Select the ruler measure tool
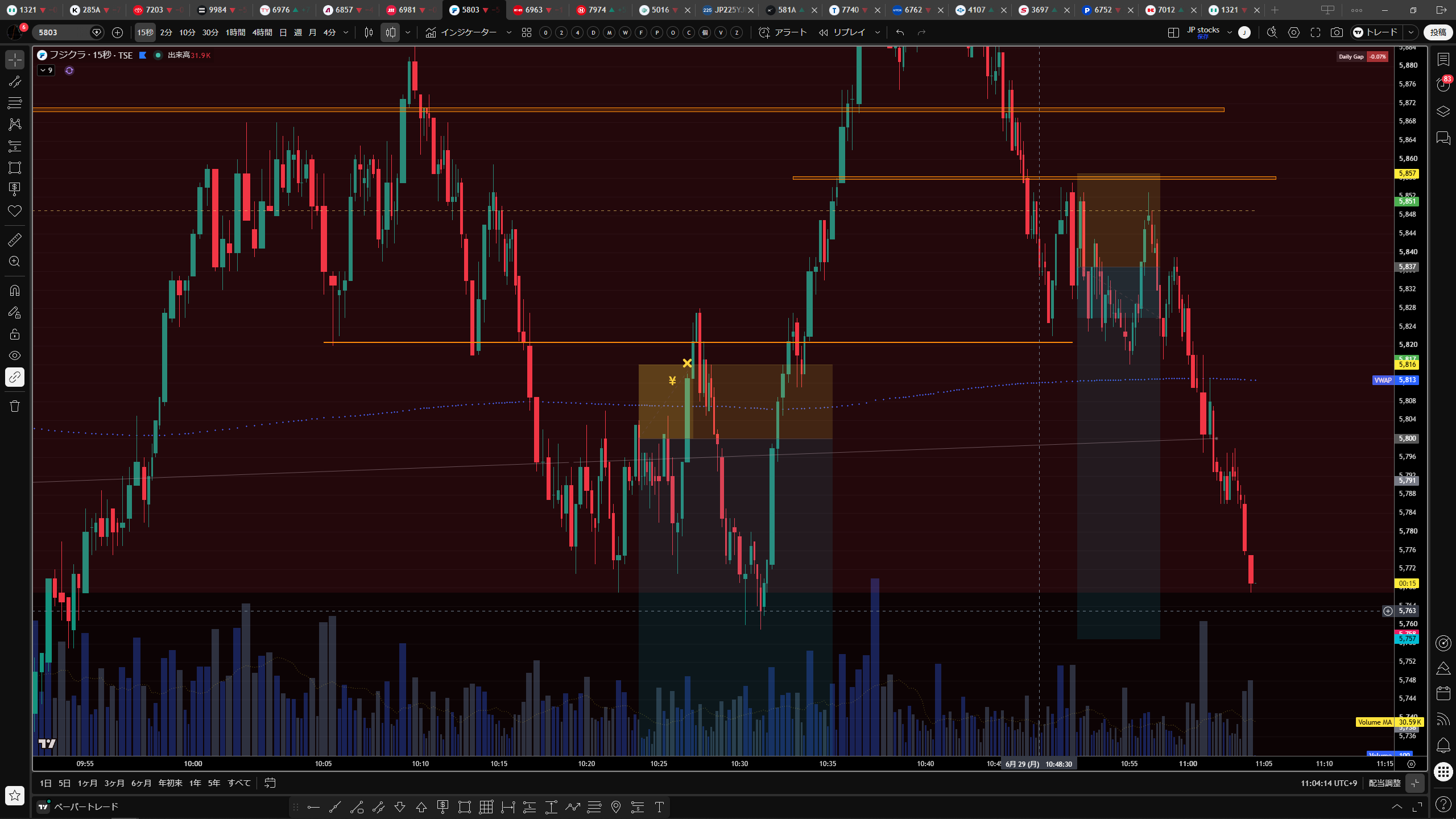Viewport: 1456px width, 819px height. point(15,239)
